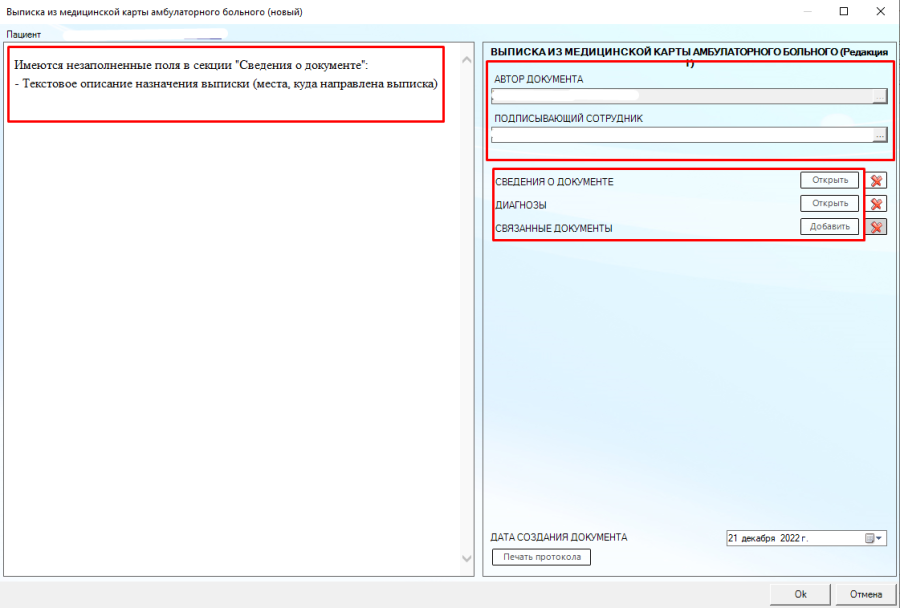Click the Автор документа field

682,96
